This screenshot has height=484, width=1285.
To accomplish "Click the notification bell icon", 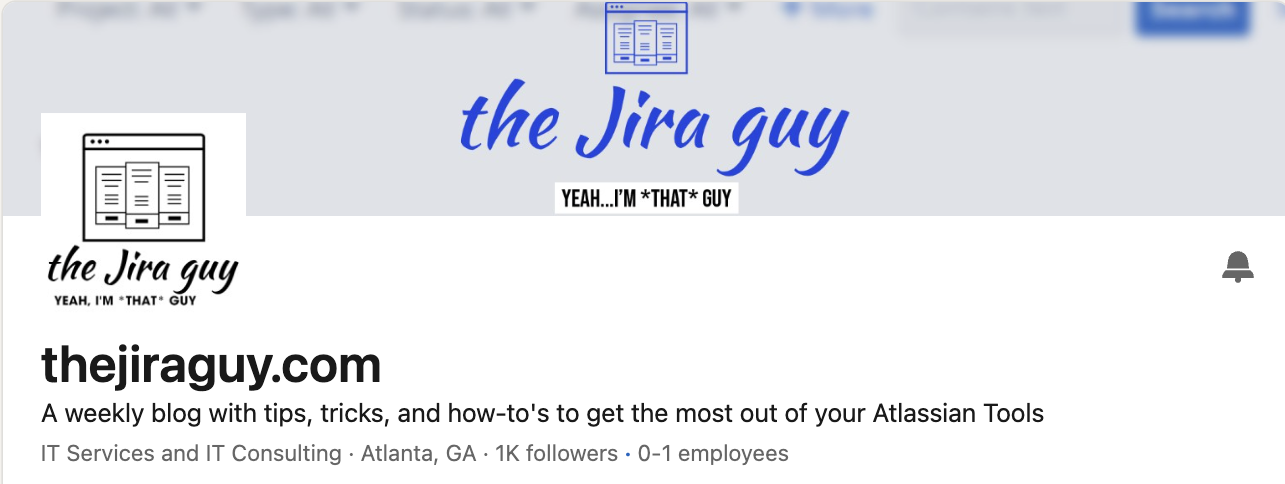I will [x=1238, y=266].
